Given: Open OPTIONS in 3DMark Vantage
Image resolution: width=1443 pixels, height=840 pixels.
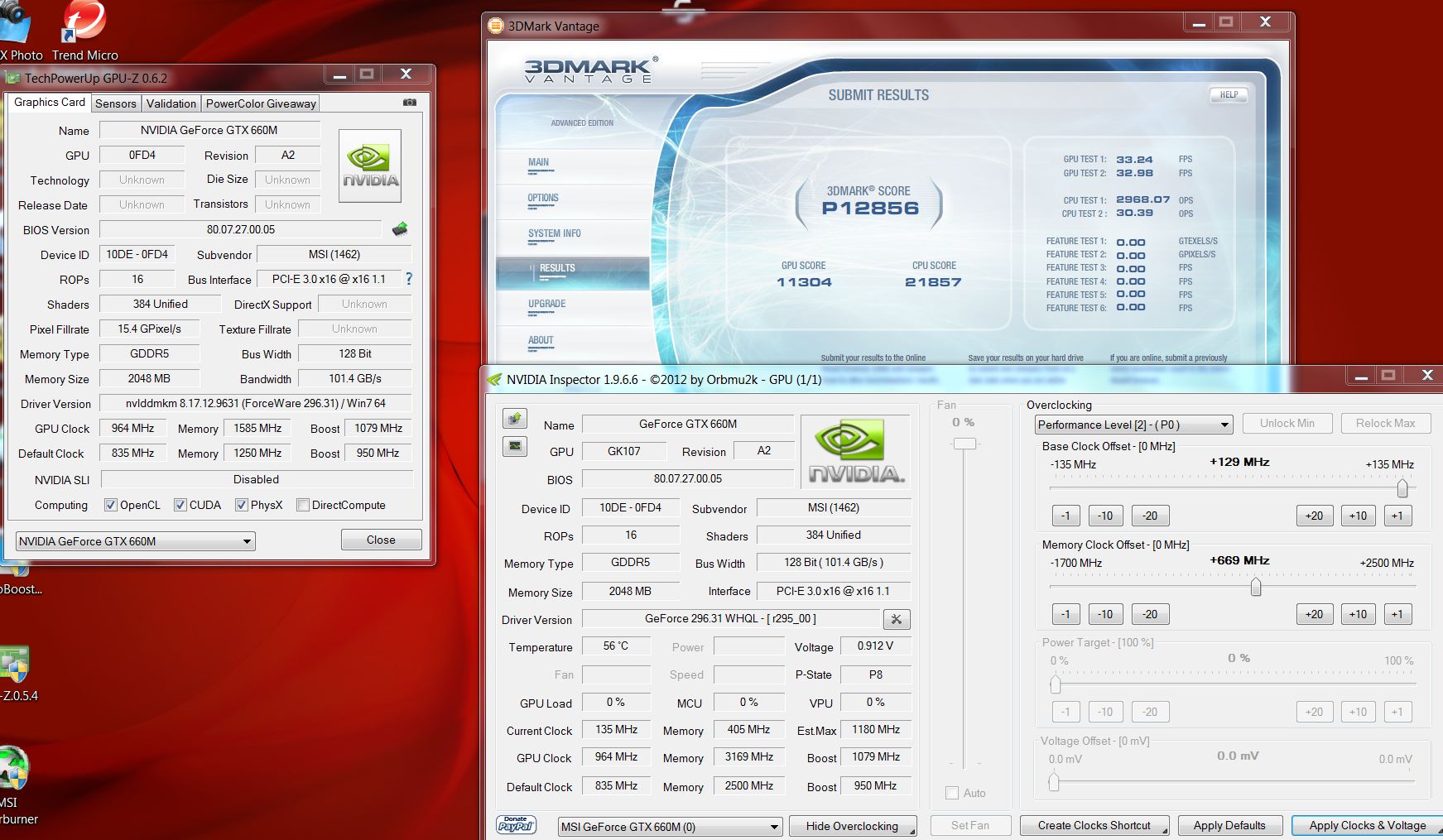Looking at the screenshot, I should tap(543, 198).
